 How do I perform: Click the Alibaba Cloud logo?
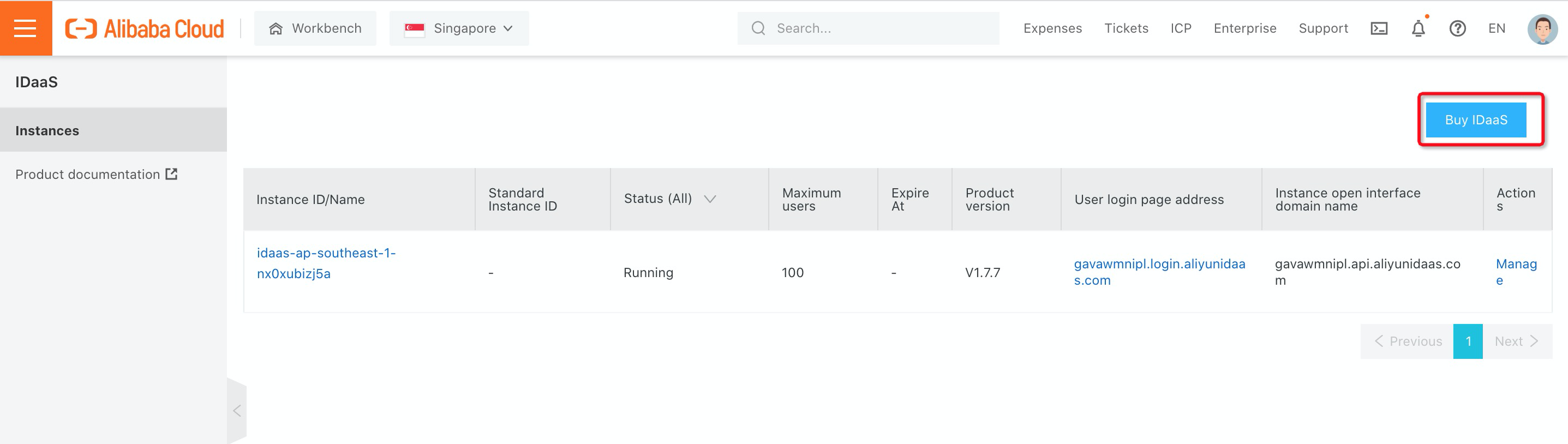(145, 28)
